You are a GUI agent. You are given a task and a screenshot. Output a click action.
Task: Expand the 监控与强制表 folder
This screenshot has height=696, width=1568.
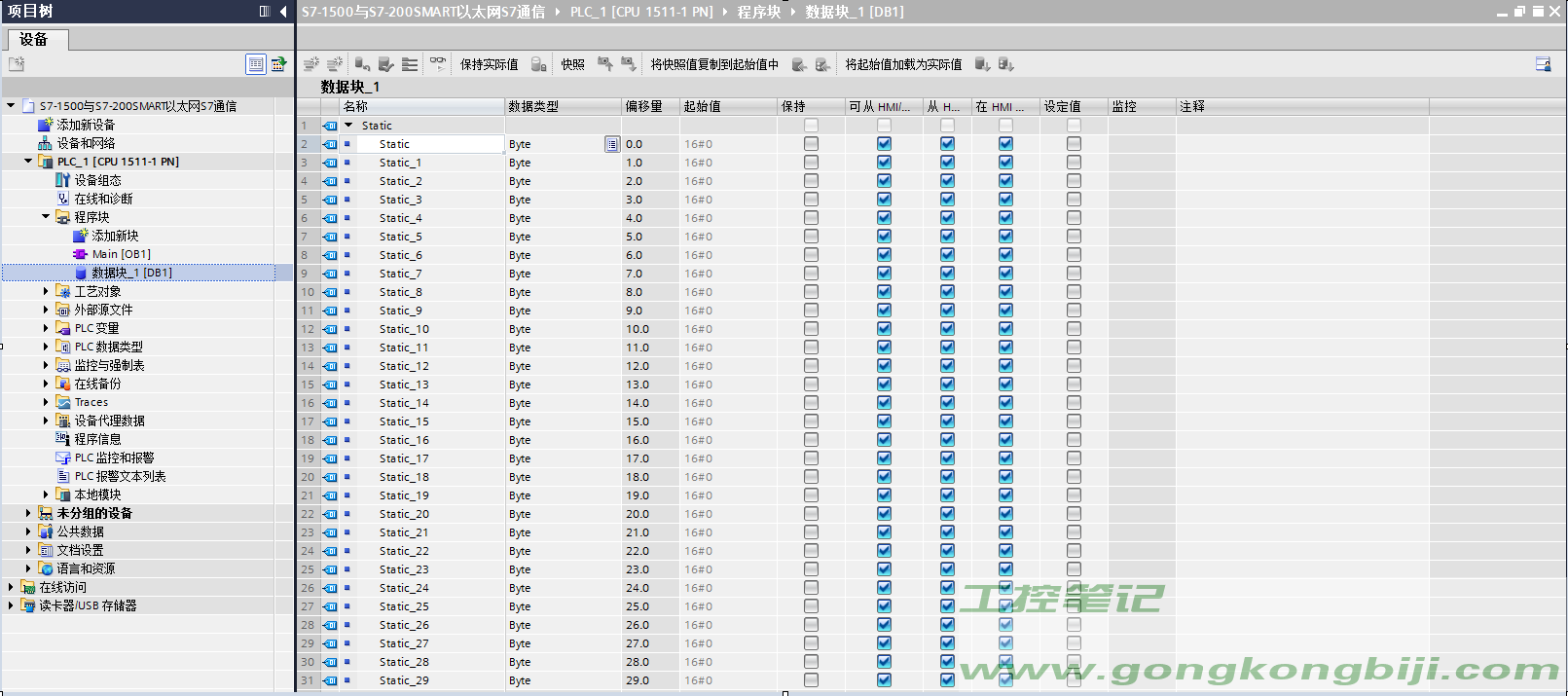click(46, 365)
